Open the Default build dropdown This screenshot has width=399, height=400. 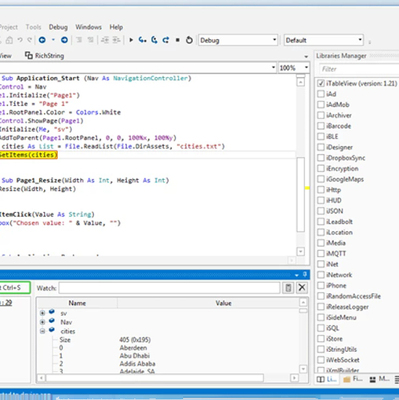[323, 40]
